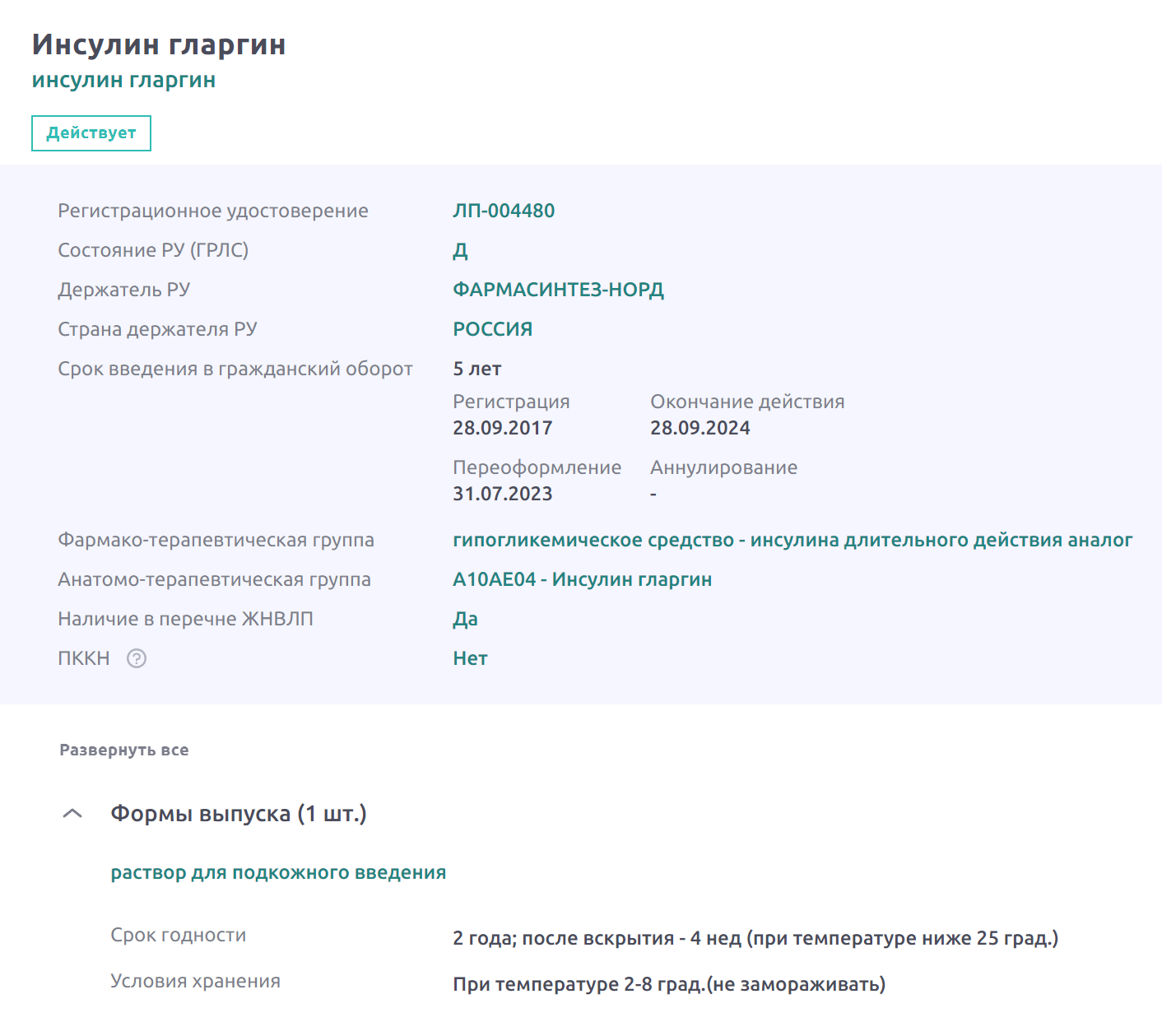Select the registration date 28.09.2017
The height and width of the screenshot is (1036, 1162).
502,428
